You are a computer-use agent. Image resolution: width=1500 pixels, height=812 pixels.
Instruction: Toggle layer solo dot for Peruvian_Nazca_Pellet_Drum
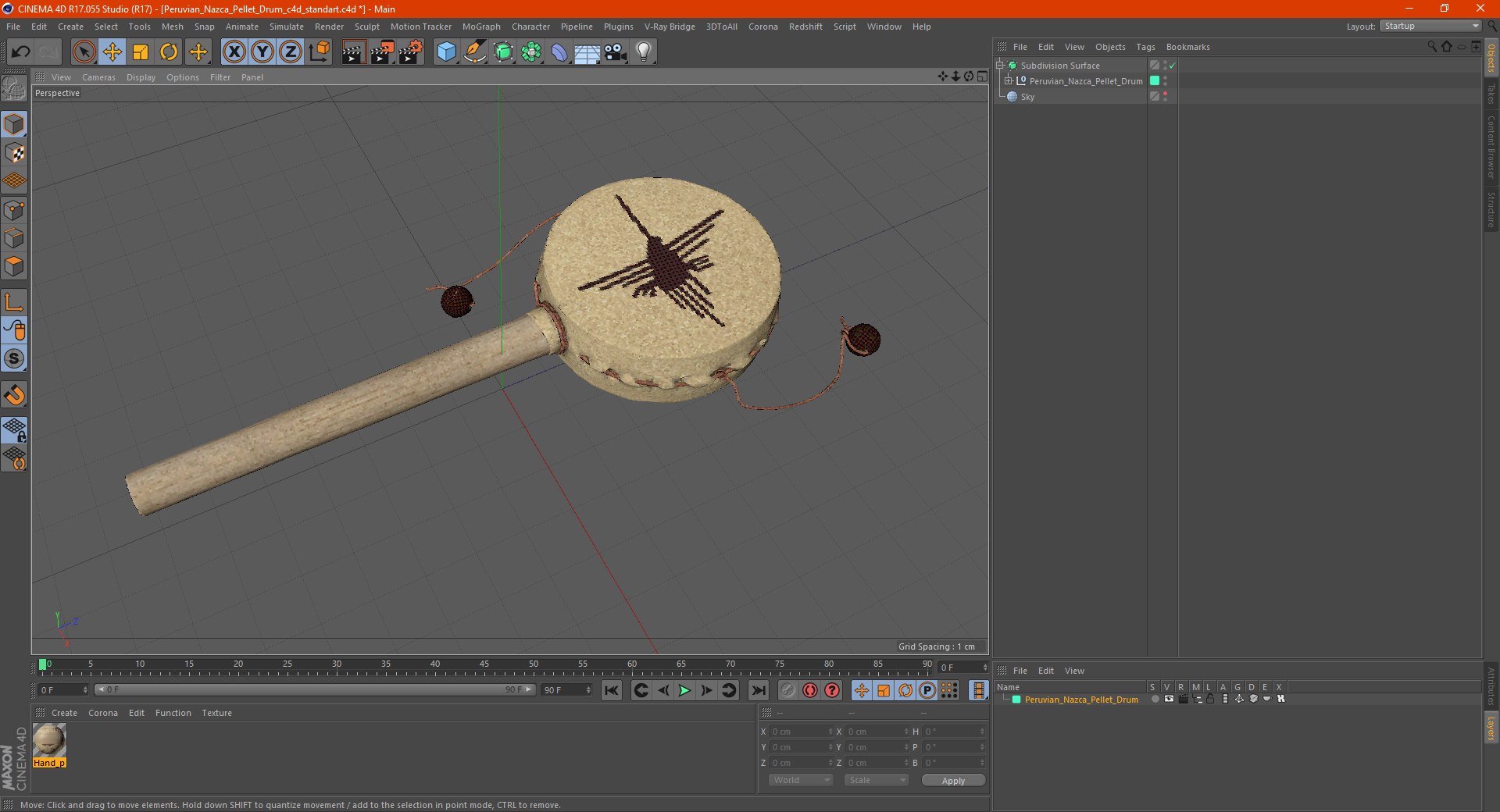[x=1155, y=700]
